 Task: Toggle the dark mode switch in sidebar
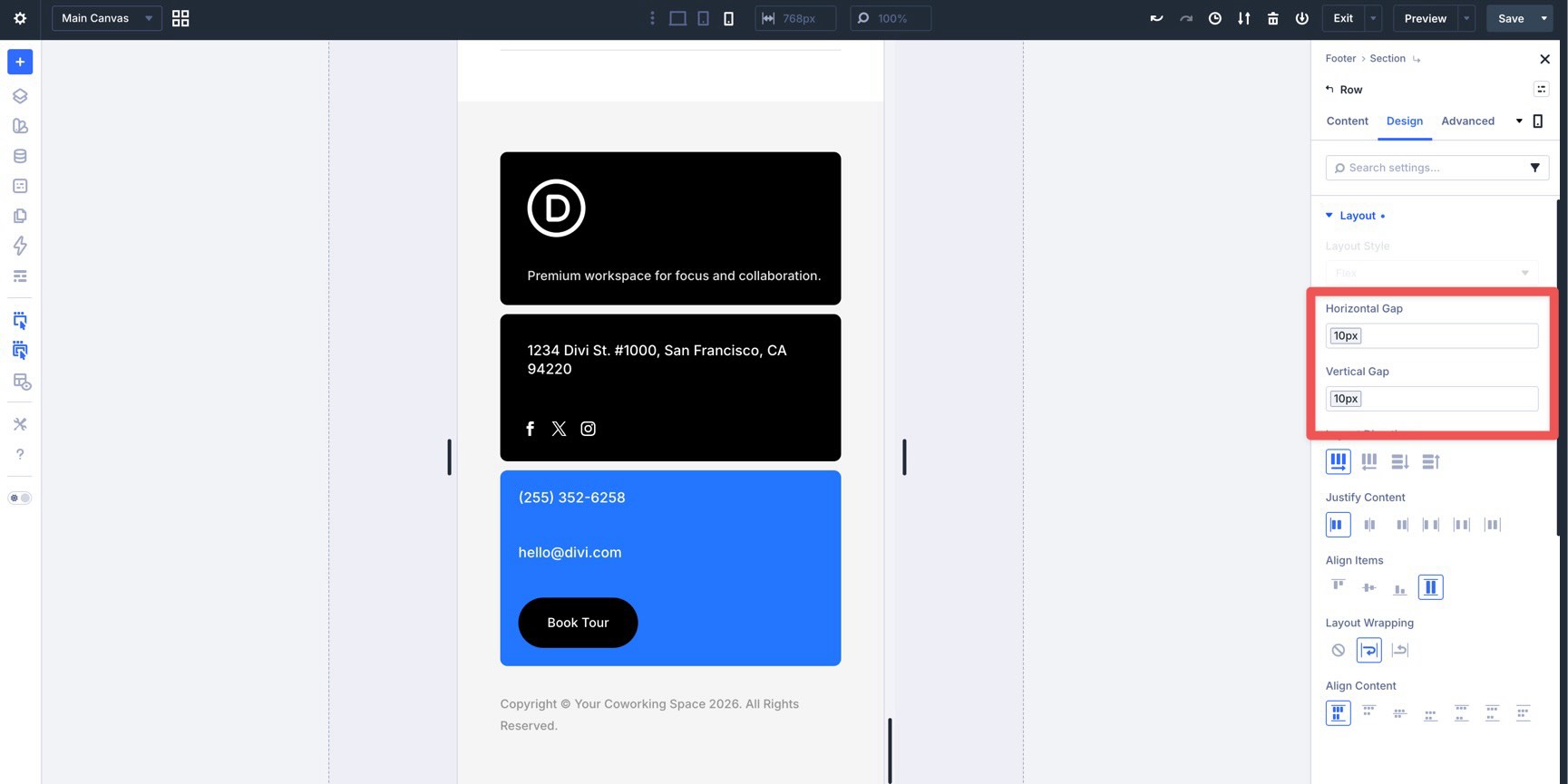click(x=20, y=498)
